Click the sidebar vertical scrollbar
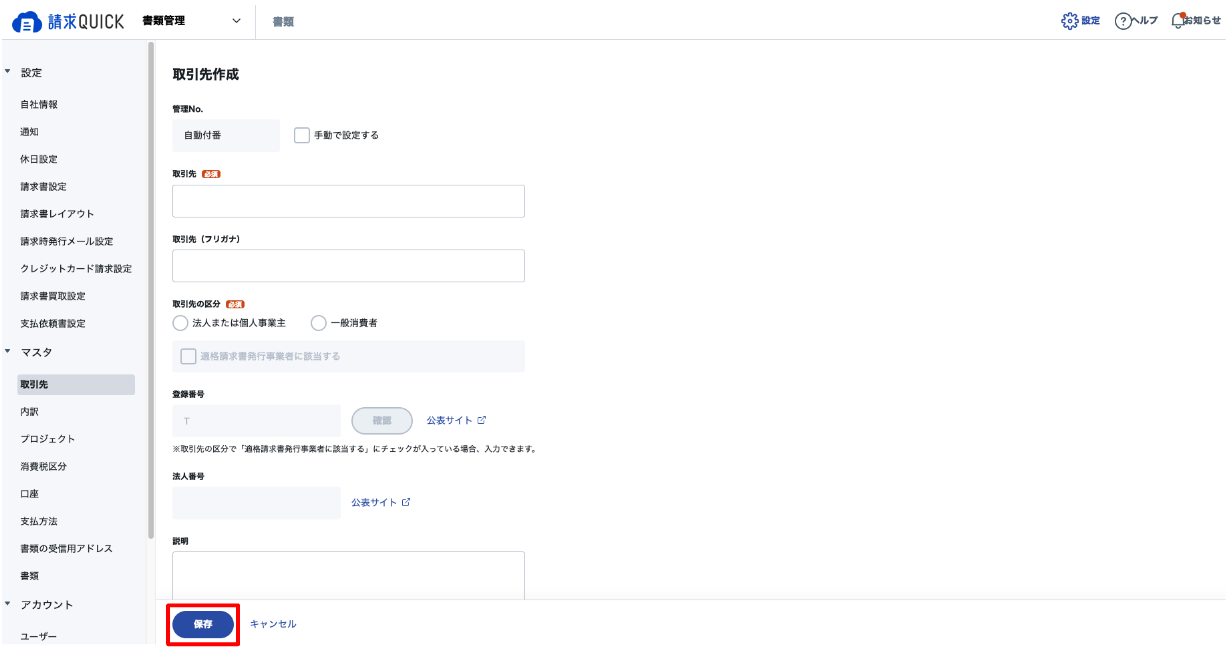1230x659 pixels. point(151,290)
